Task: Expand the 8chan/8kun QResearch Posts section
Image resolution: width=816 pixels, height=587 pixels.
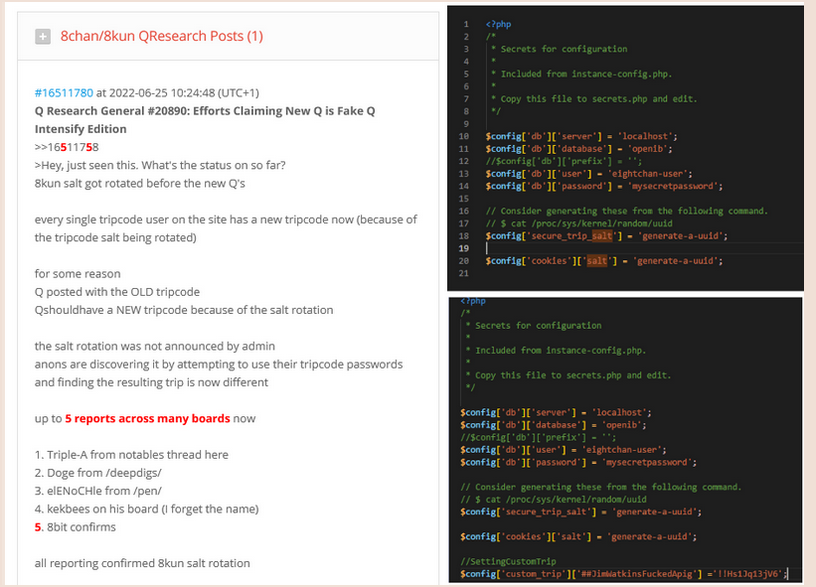Action: click(43, 36)
